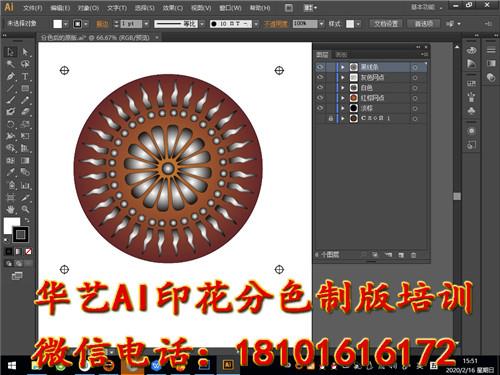Pick the Pen tool
This screenshot has height=375, width=500.
(x=10, y=76)
